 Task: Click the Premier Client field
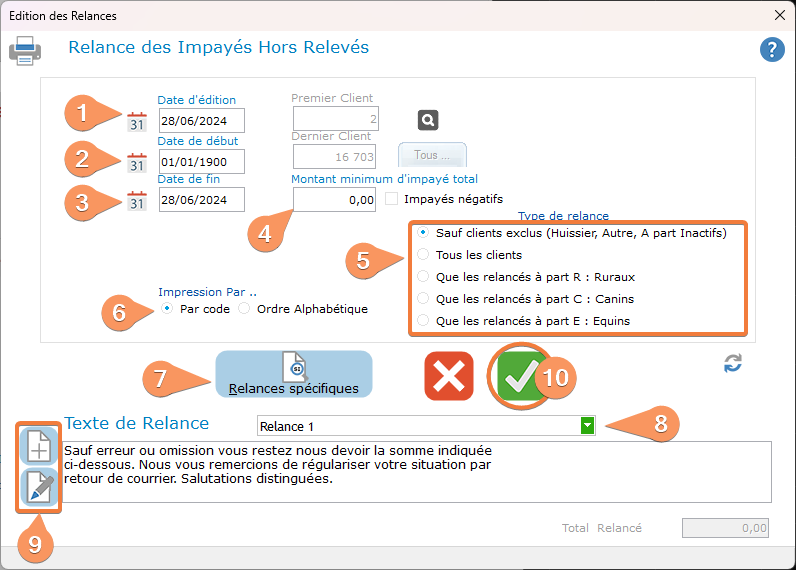336,118
